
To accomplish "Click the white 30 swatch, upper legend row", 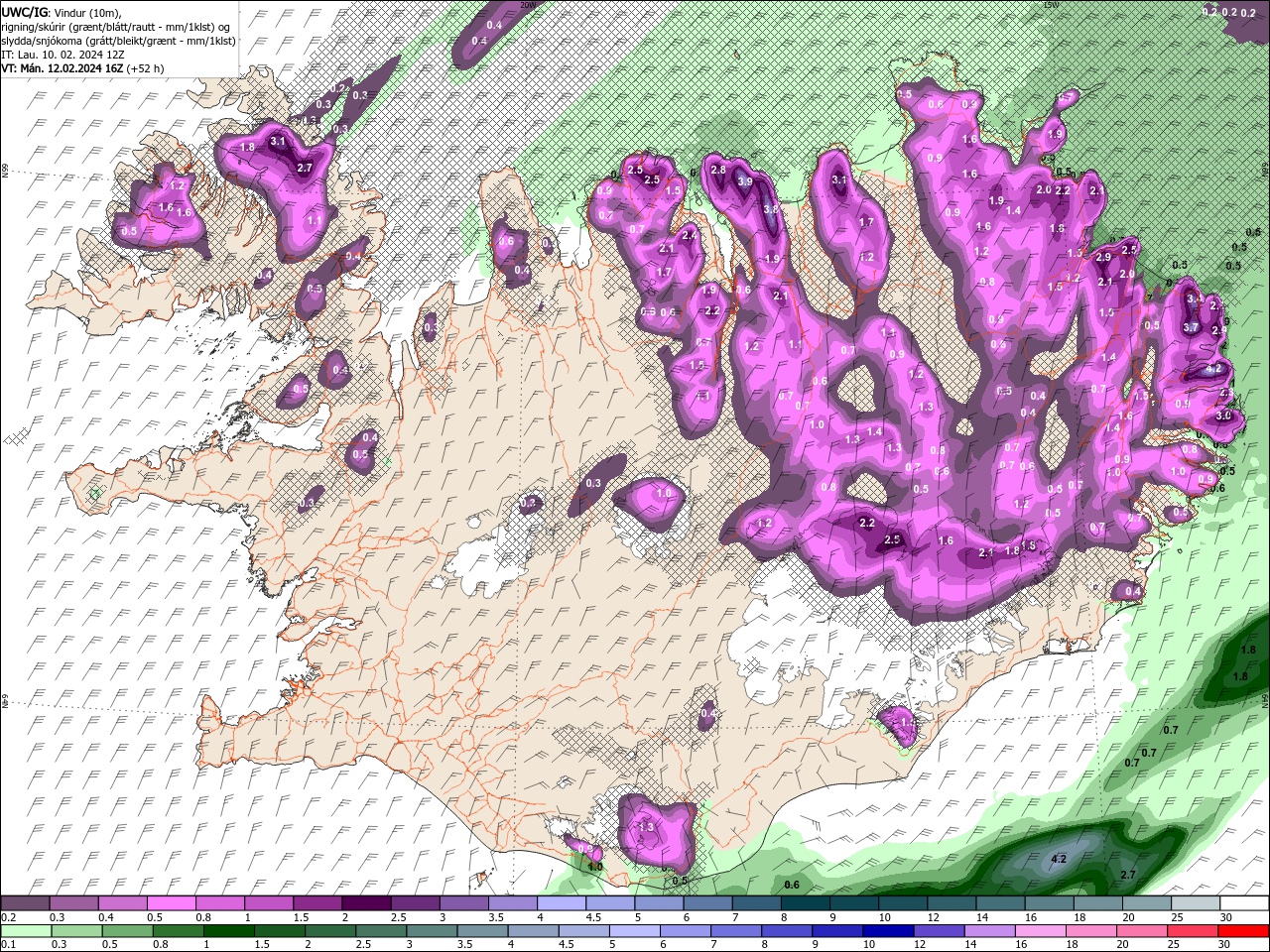I will point(1244,903).
